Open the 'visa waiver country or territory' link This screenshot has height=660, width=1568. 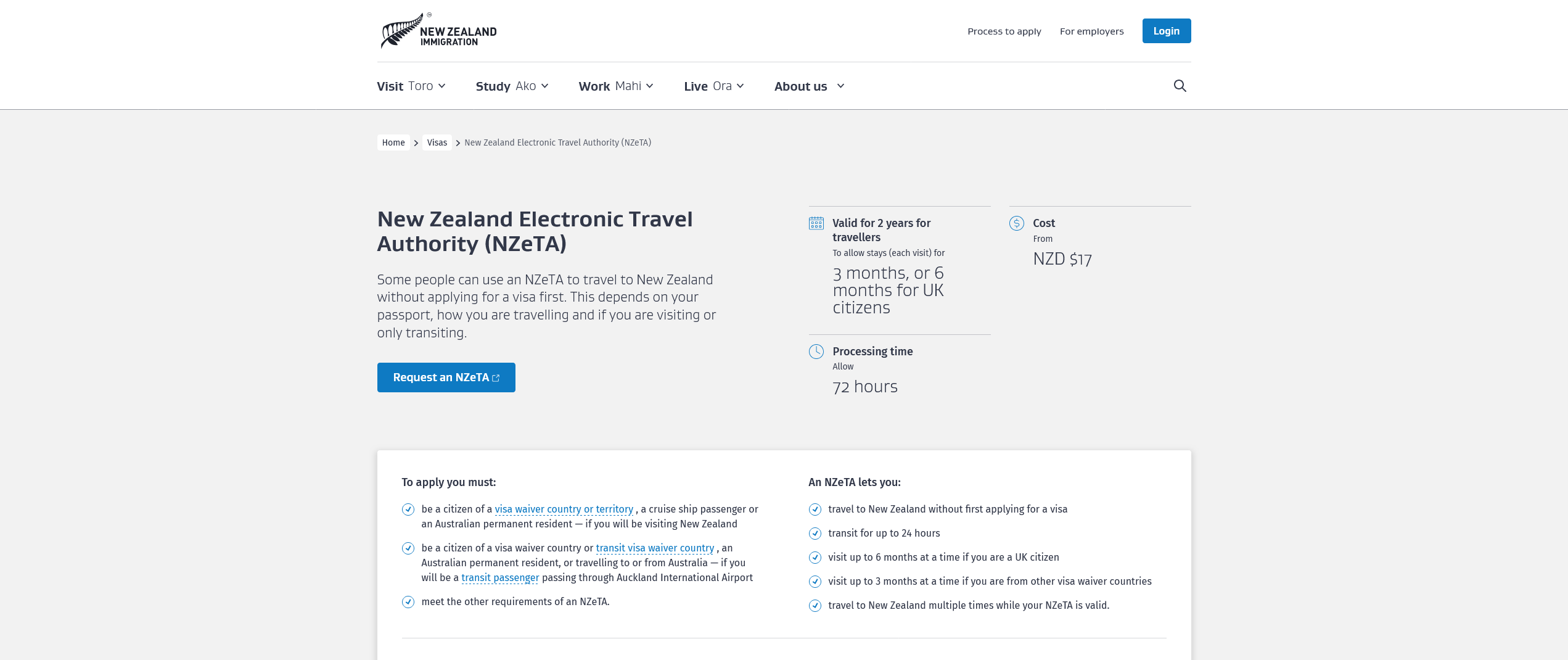pos(564,509)
